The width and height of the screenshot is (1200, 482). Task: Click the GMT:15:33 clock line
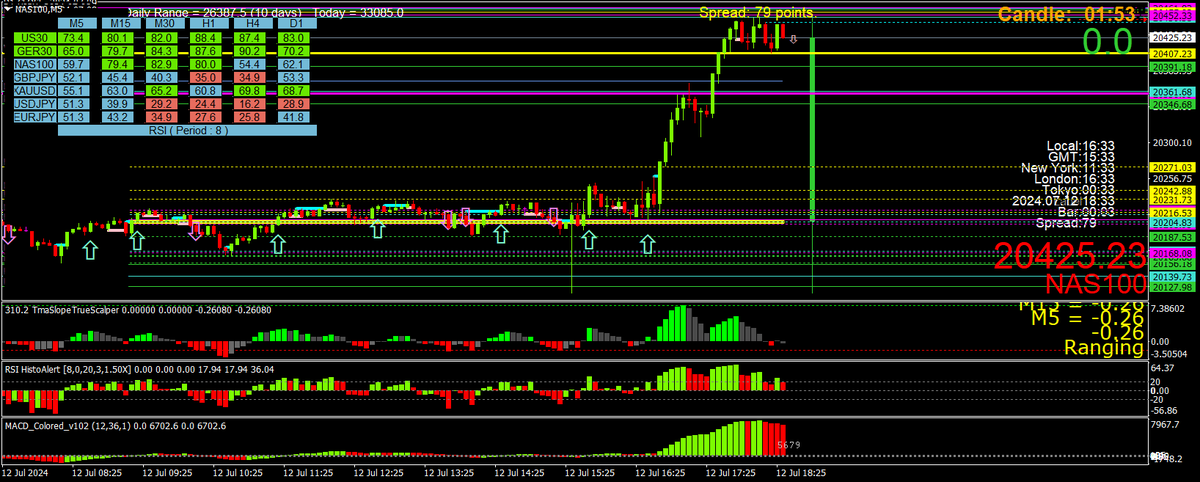pos(1081,157)
